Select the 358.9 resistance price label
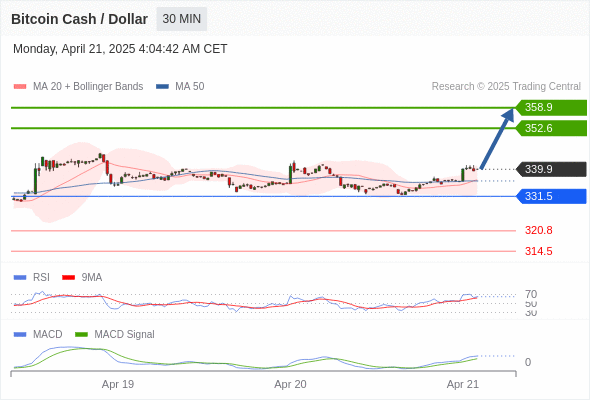This screenshot has height=400, width=590. tap(551, 107)
